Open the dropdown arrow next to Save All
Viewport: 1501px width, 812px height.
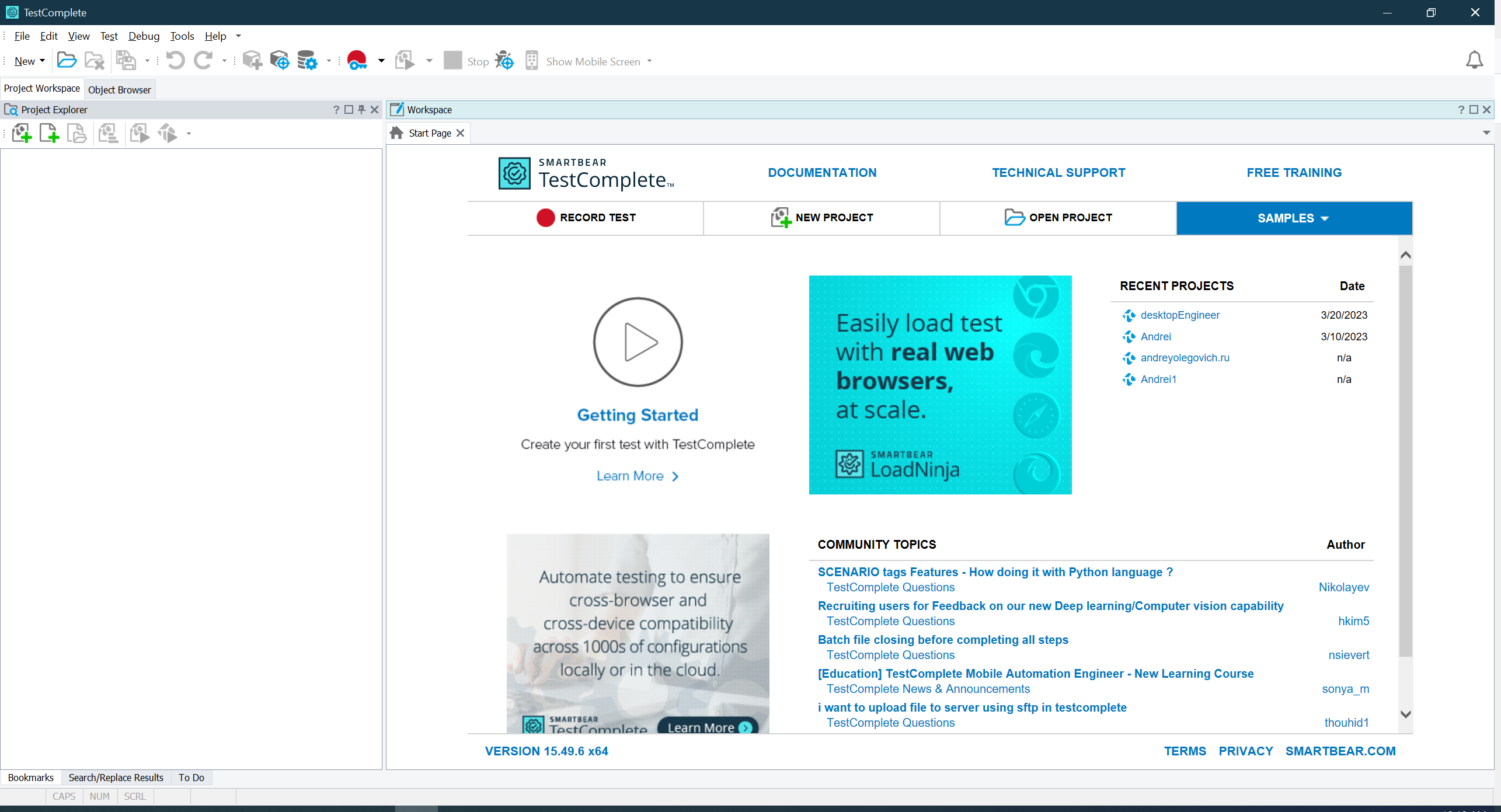tap(147, 61)
